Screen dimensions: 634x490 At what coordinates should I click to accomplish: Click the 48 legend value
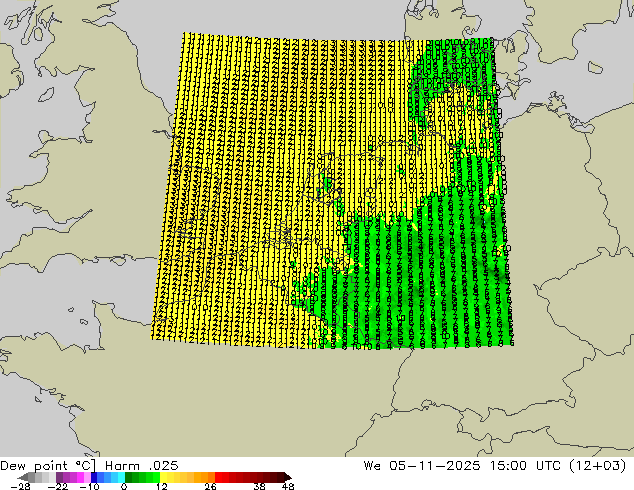pos(288,486)
